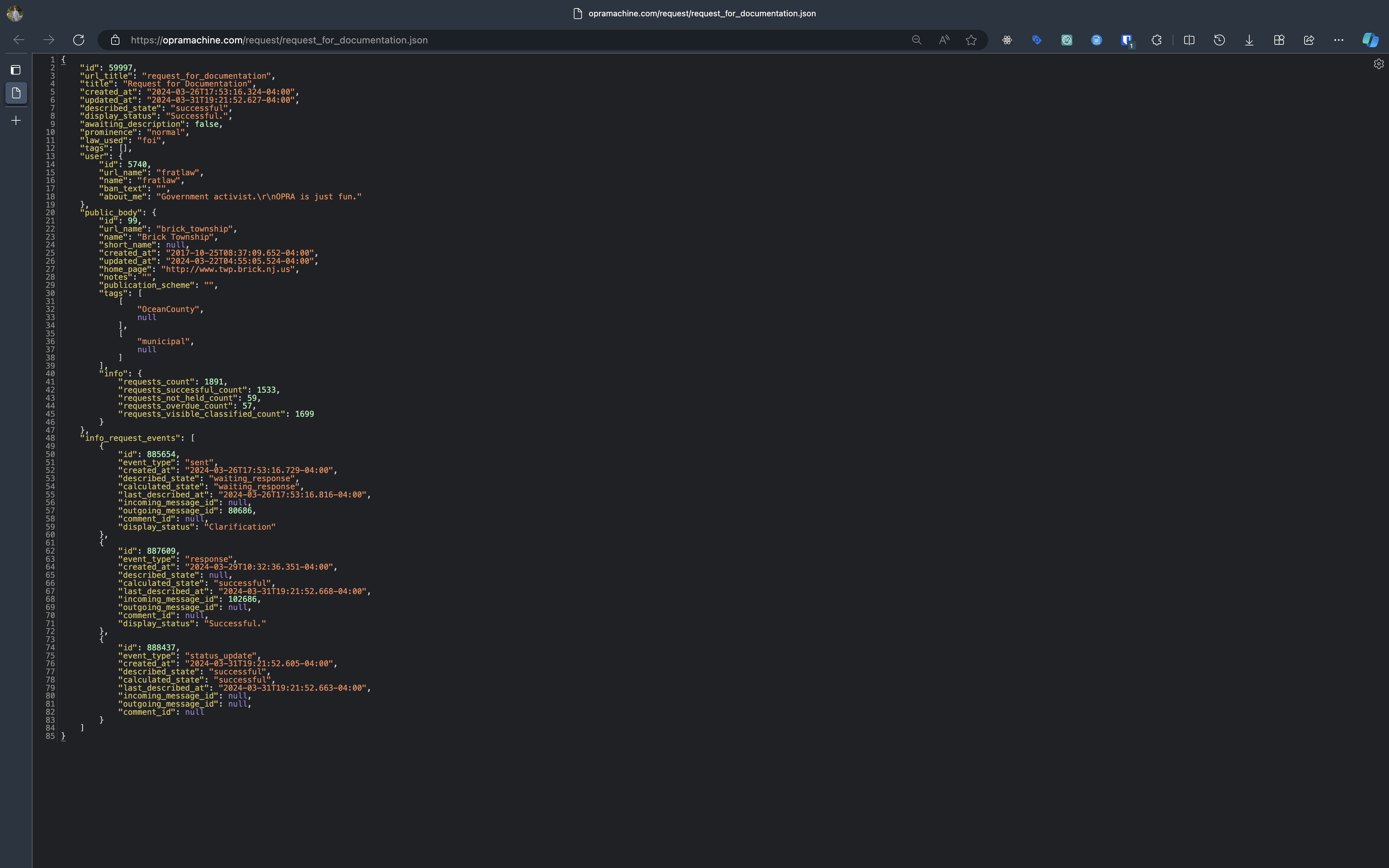
Task: Open the Copilot sidebar
Action: pos(1370,40)
